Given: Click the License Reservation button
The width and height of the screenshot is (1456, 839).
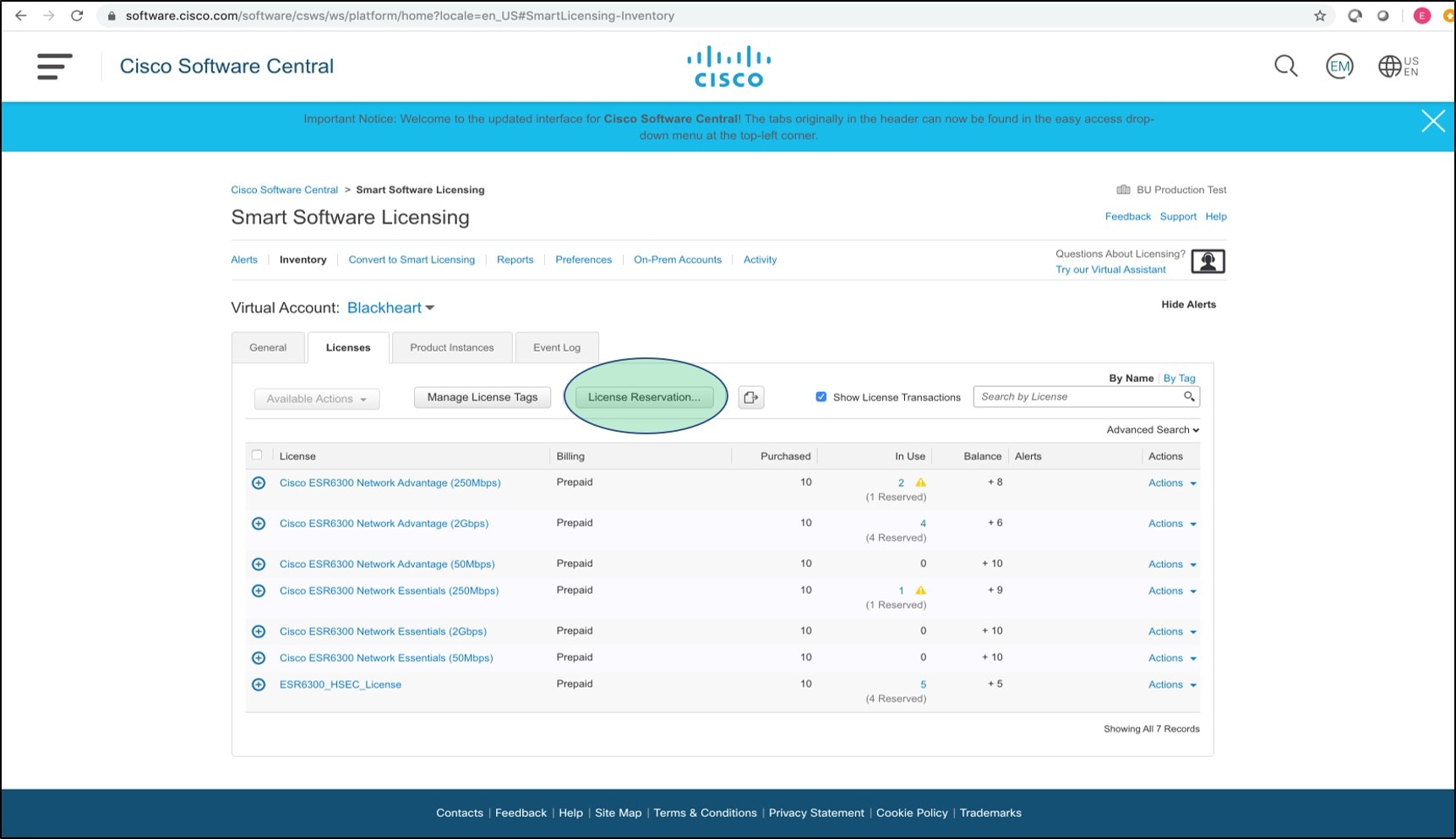Looking at the screenshot, I should pos(644,397).
